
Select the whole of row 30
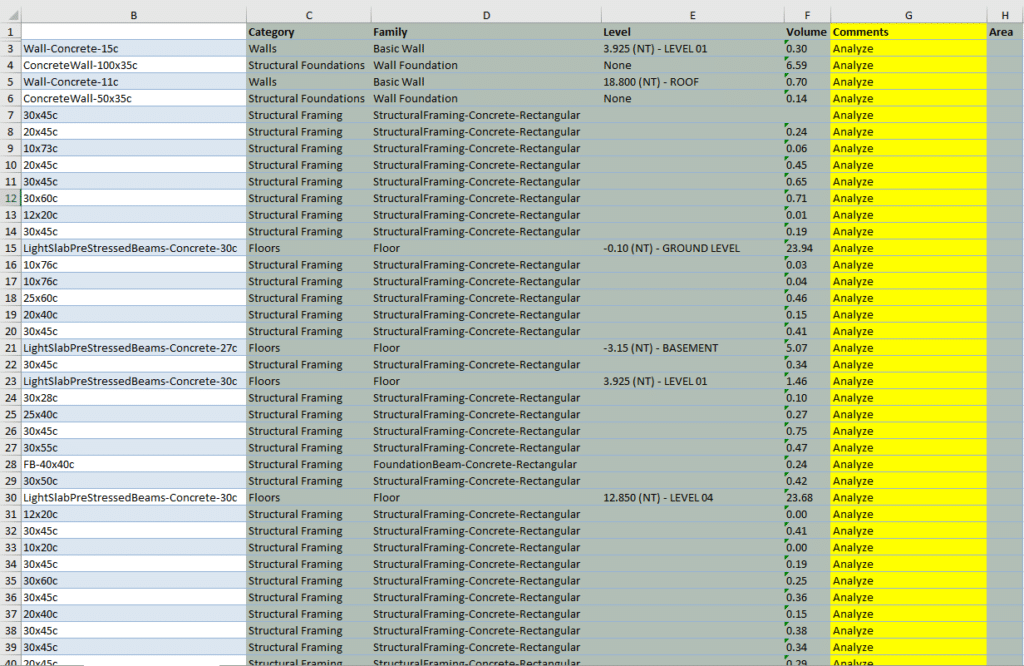[10, 498]
